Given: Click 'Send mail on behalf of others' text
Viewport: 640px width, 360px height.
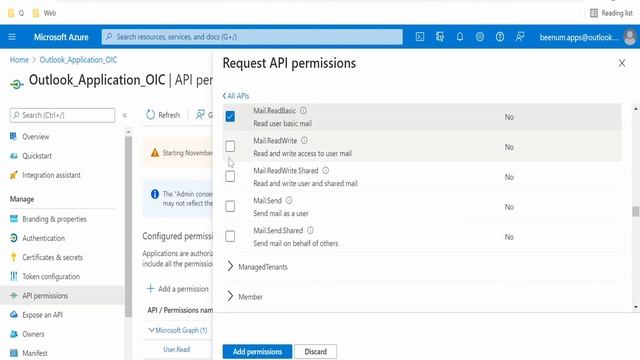Looking at the screenshot, I should click(x=296, y=244).
